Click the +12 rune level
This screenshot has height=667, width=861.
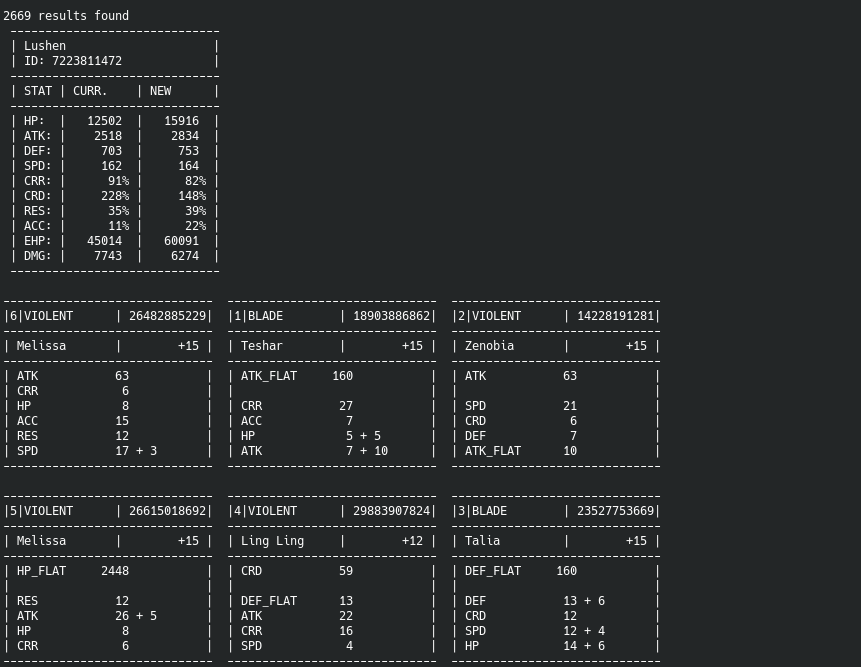click(412, 541)
